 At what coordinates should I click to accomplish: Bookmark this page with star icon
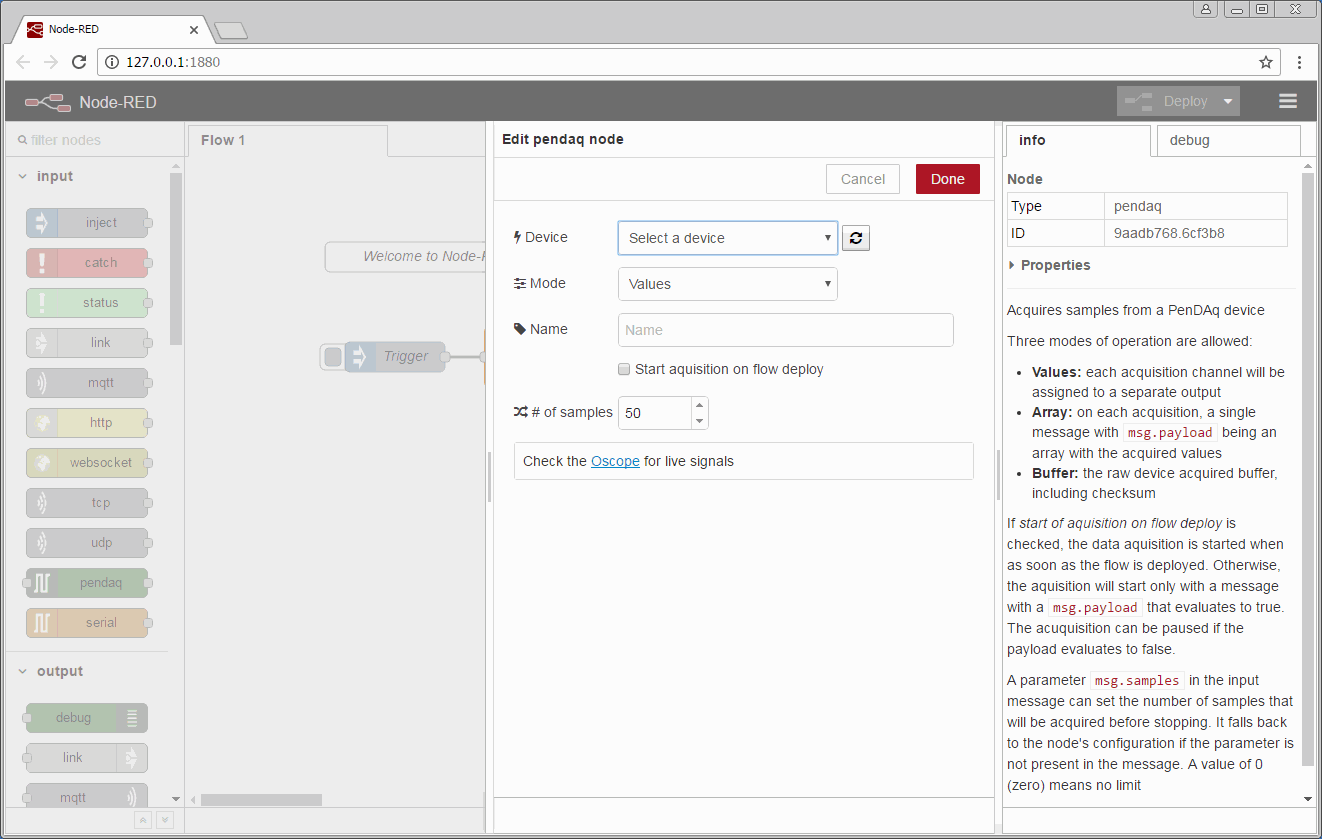point(1266,62)
